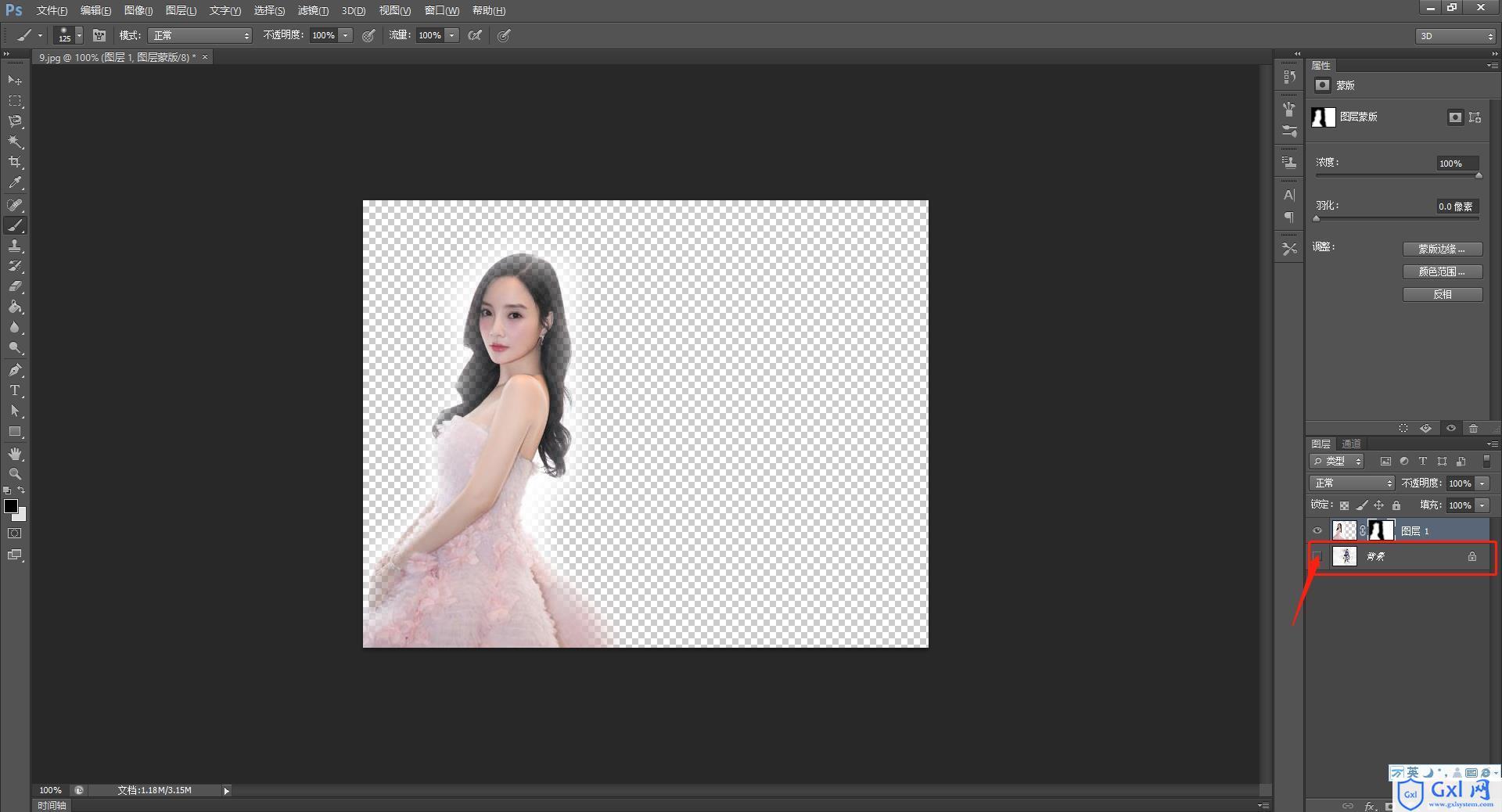Select the Brush tool in toolbox
This screenshot has width=1502, height=812.
(x=15, y=225)
